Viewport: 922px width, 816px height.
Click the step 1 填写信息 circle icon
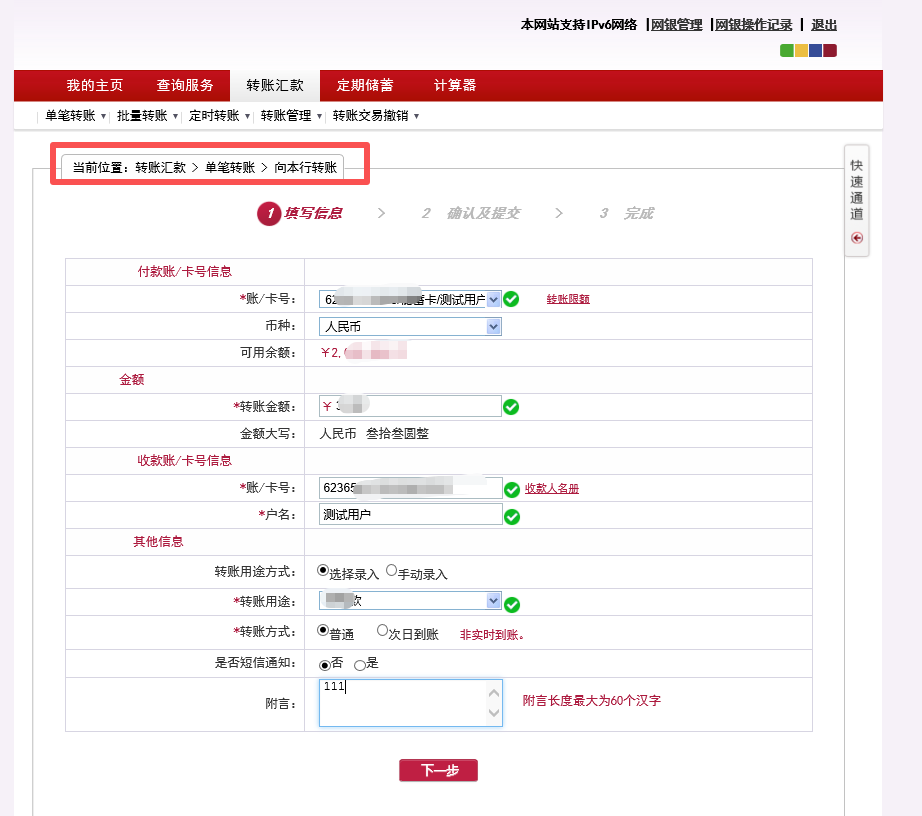click(268, 213)
